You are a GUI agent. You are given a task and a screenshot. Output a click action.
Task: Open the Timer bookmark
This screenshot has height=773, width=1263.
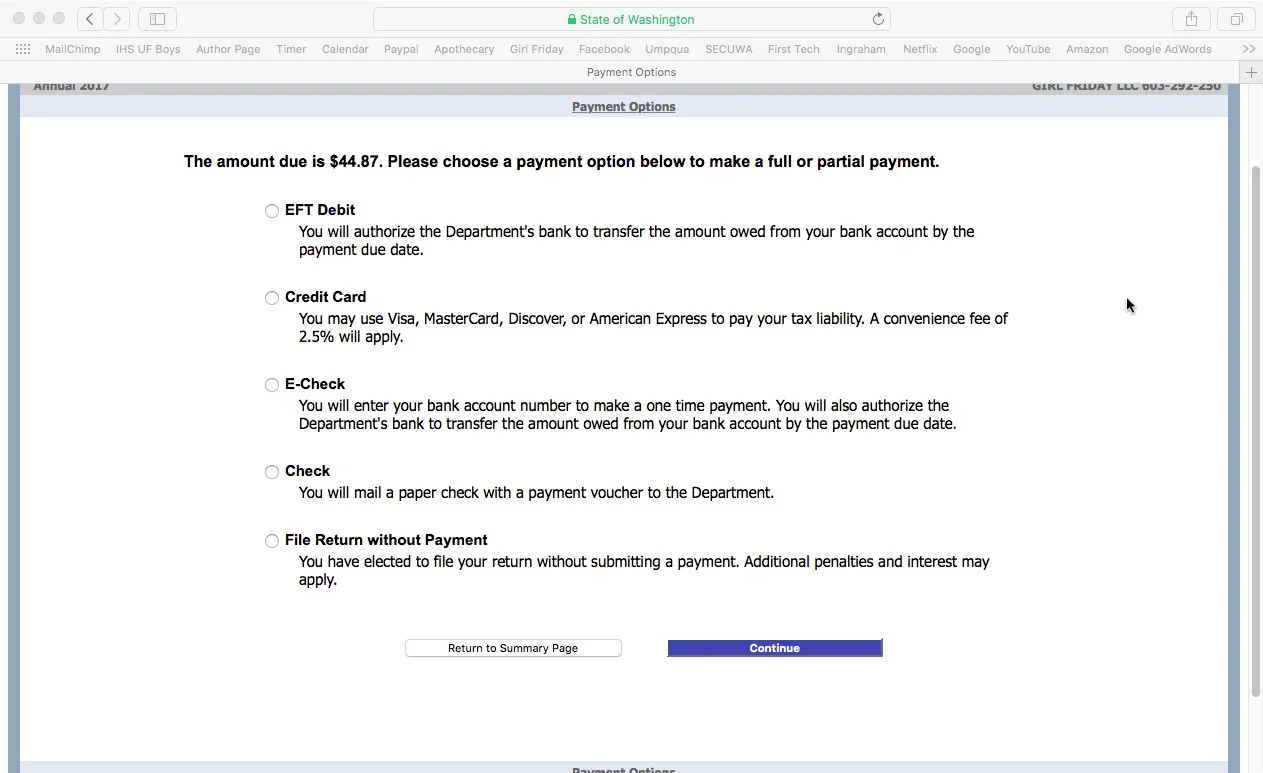point(291,49)
